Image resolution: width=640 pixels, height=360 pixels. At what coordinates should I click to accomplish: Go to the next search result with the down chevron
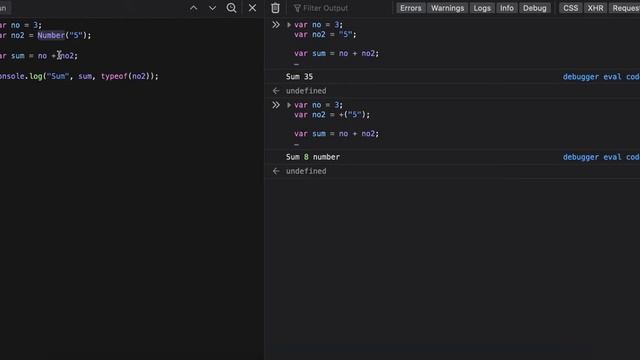click(212, 8)
